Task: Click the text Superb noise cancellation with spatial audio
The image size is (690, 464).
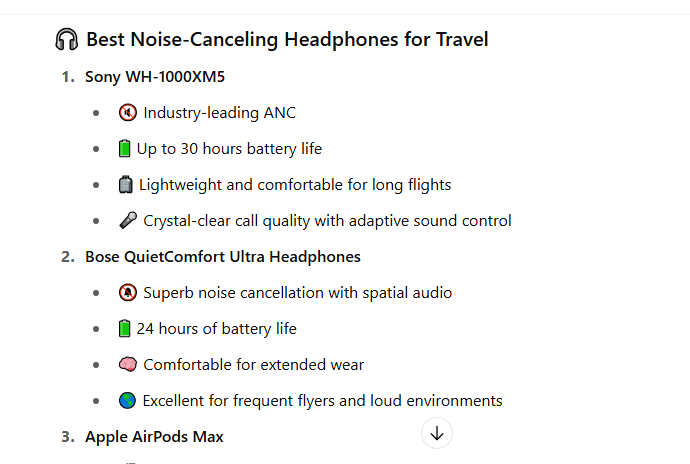Action: [x=297, y=293]
